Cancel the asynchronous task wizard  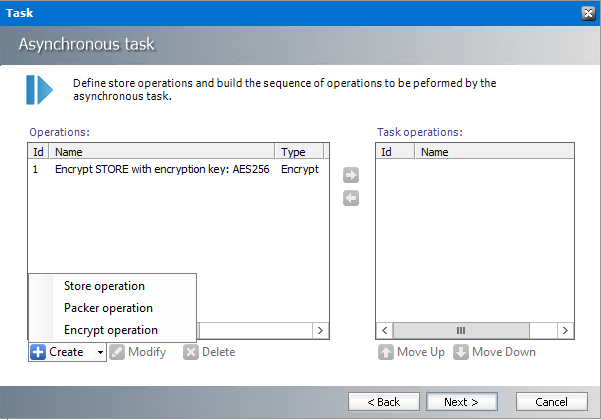tap(551, 401)
